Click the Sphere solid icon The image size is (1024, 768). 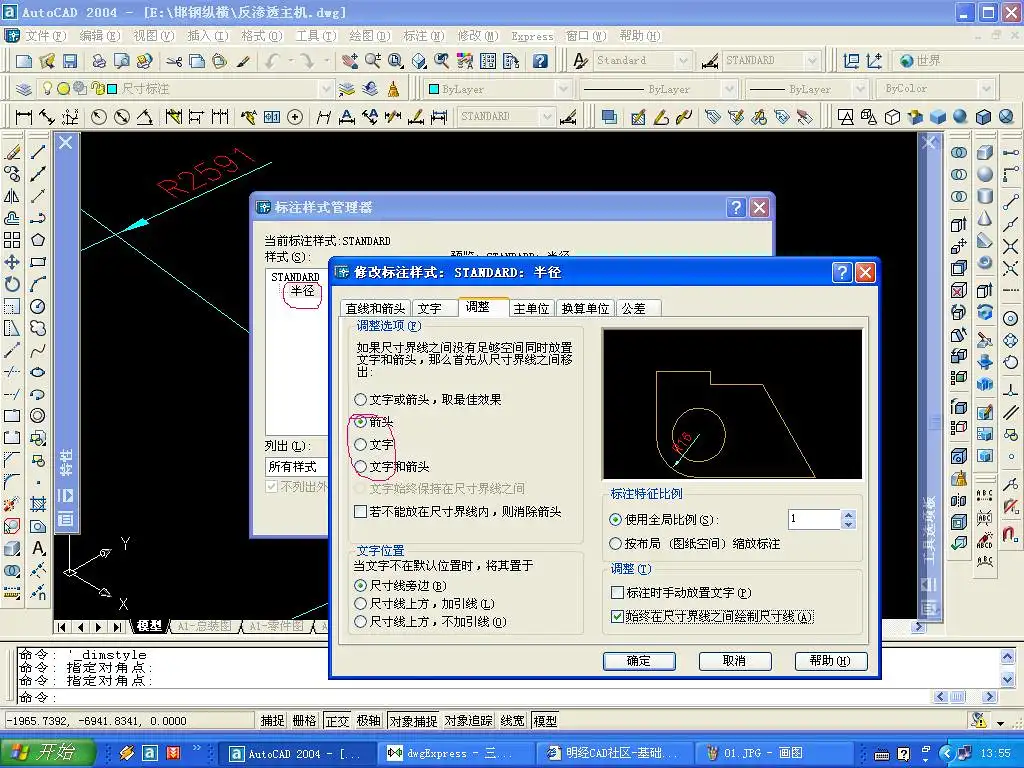point(985,174)
